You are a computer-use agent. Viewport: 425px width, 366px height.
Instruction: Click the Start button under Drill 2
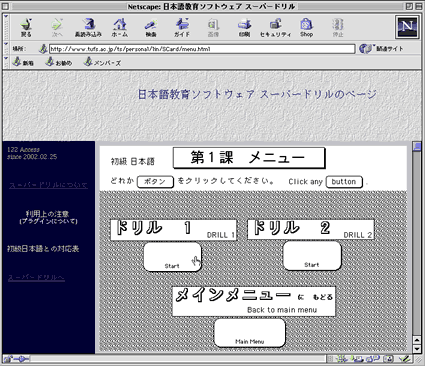coord(312,256)
